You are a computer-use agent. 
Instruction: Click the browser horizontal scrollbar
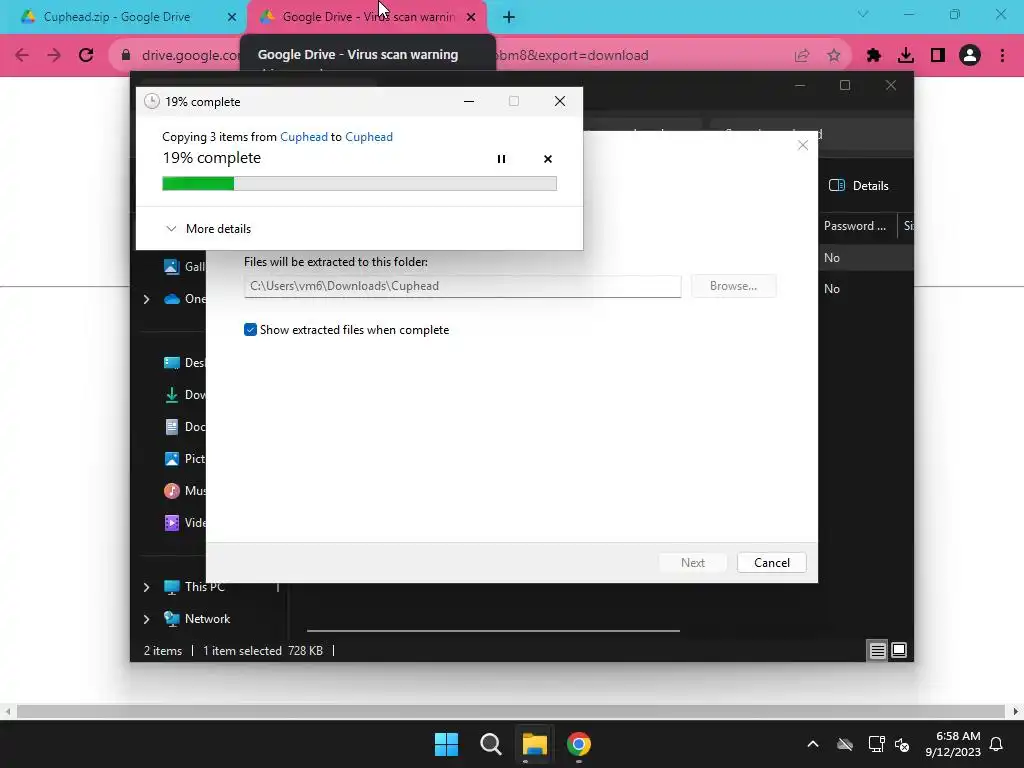point(511,711)
